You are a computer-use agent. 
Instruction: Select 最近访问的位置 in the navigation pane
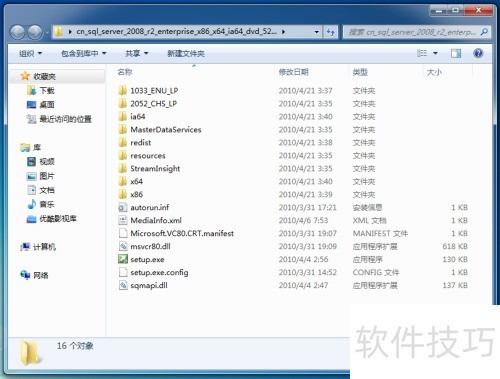[65, 119]
